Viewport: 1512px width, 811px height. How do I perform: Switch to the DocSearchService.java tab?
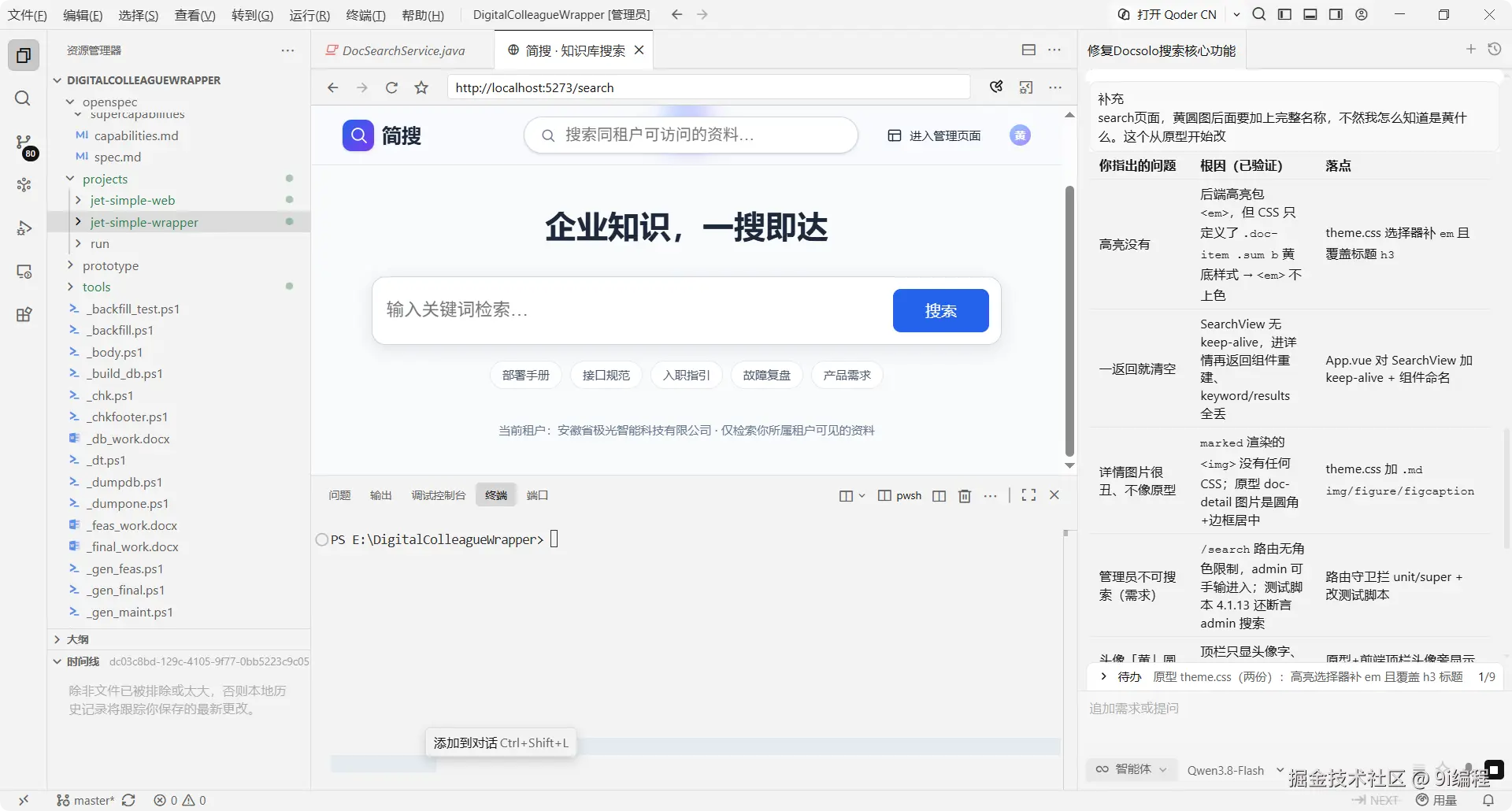tap(402, 50)
